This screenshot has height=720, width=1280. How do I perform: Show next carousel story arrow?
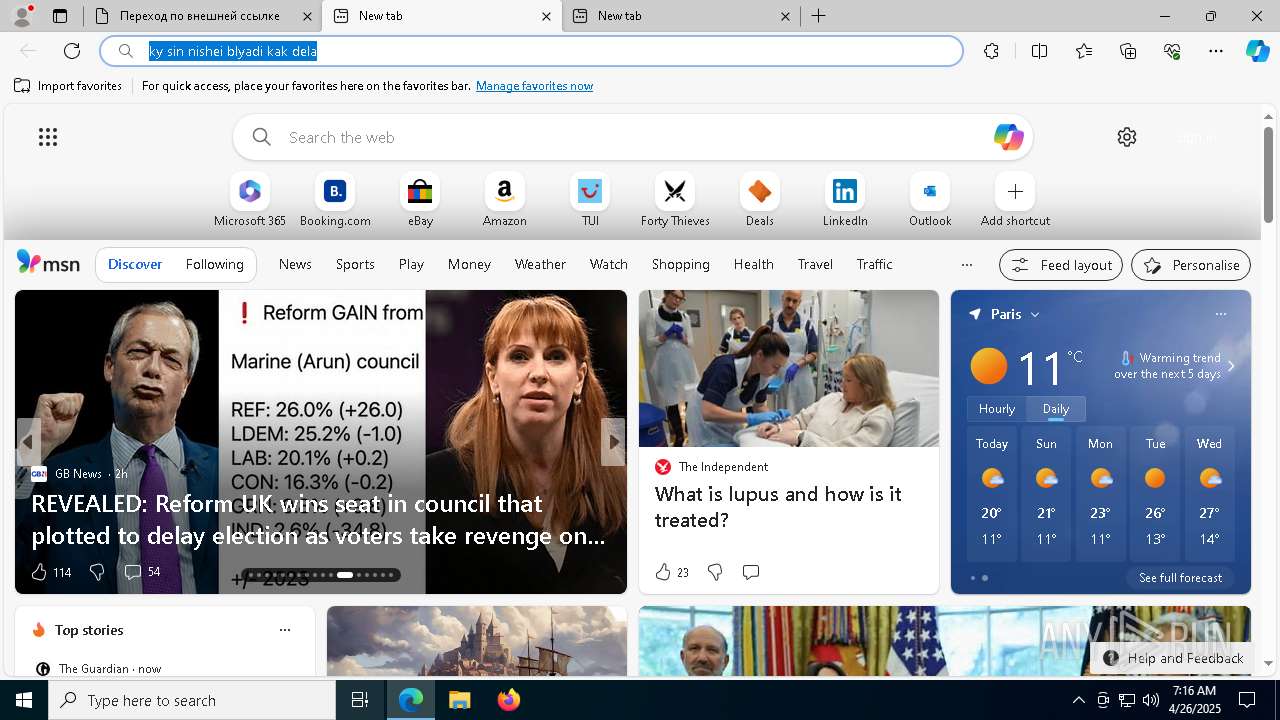pyautogui.click(x=613, y=442)
